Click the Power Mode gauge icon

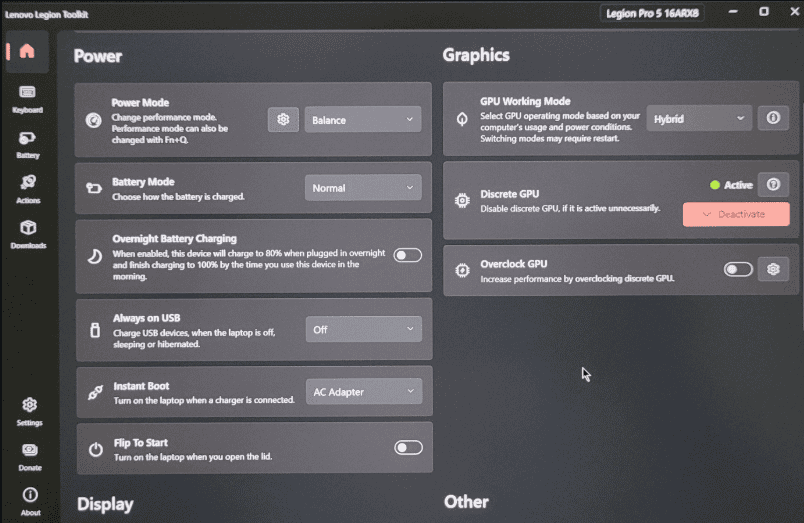[x=93, y=120]
